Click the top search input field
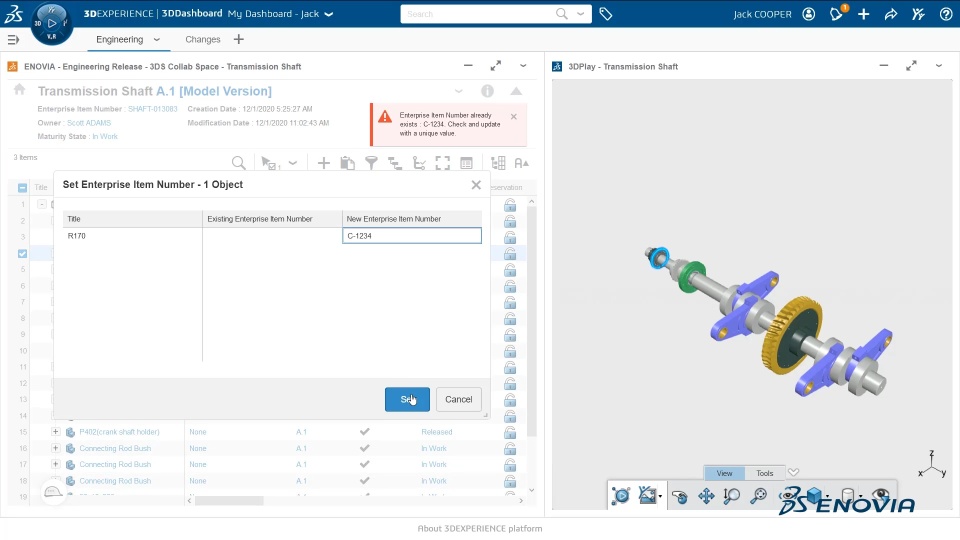Viewport: 960px width, 540px height. [478, 13]
